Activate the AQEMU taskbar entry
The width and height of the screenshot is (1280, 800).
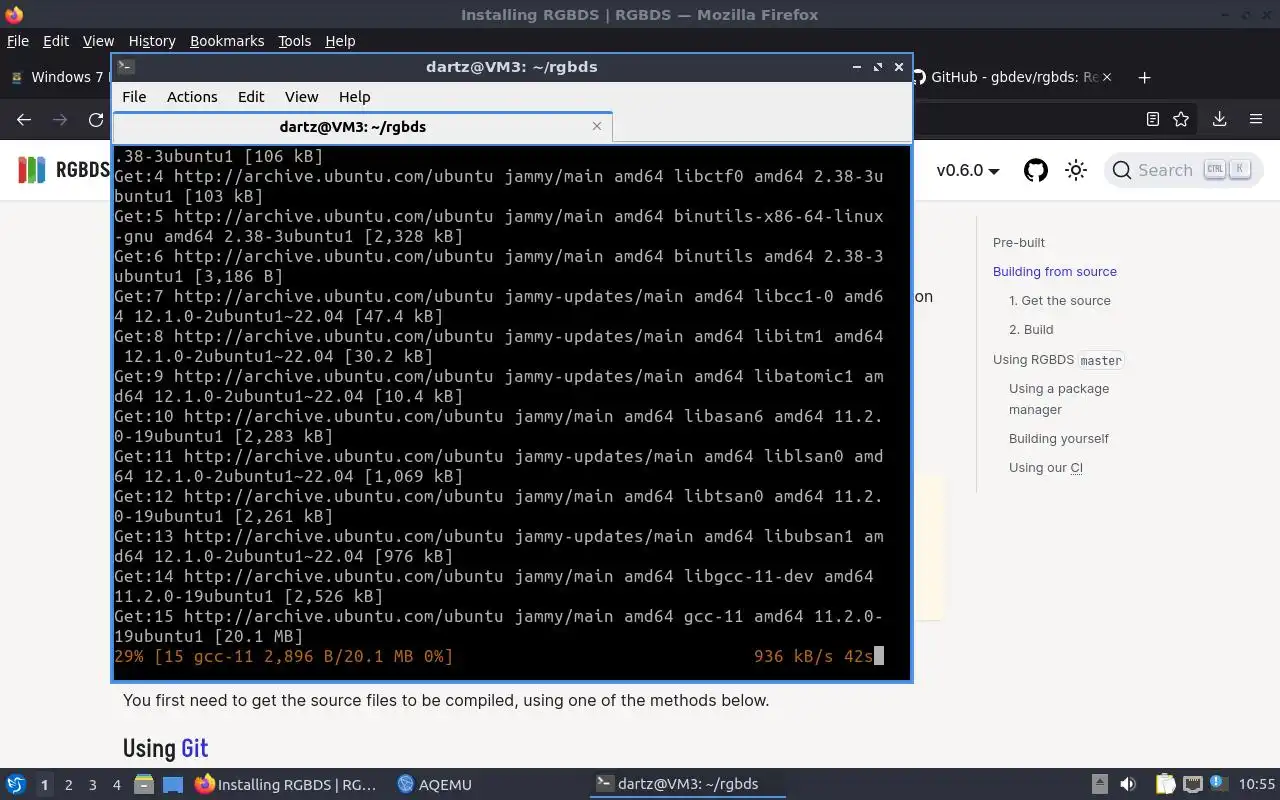(435, 784)
